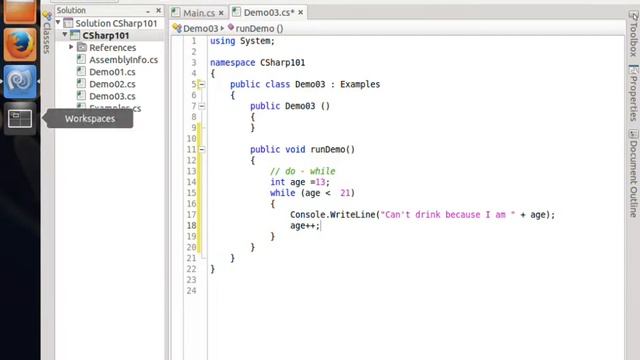Switch to the Main.cs tab
The height and width of the screenshot is (360, 640).
coord(199,13)
